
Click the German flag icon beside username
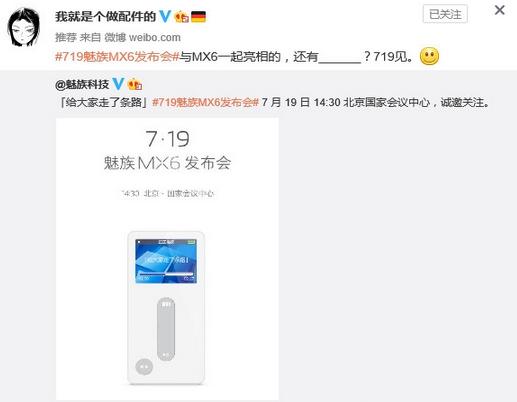coord(198,17)
